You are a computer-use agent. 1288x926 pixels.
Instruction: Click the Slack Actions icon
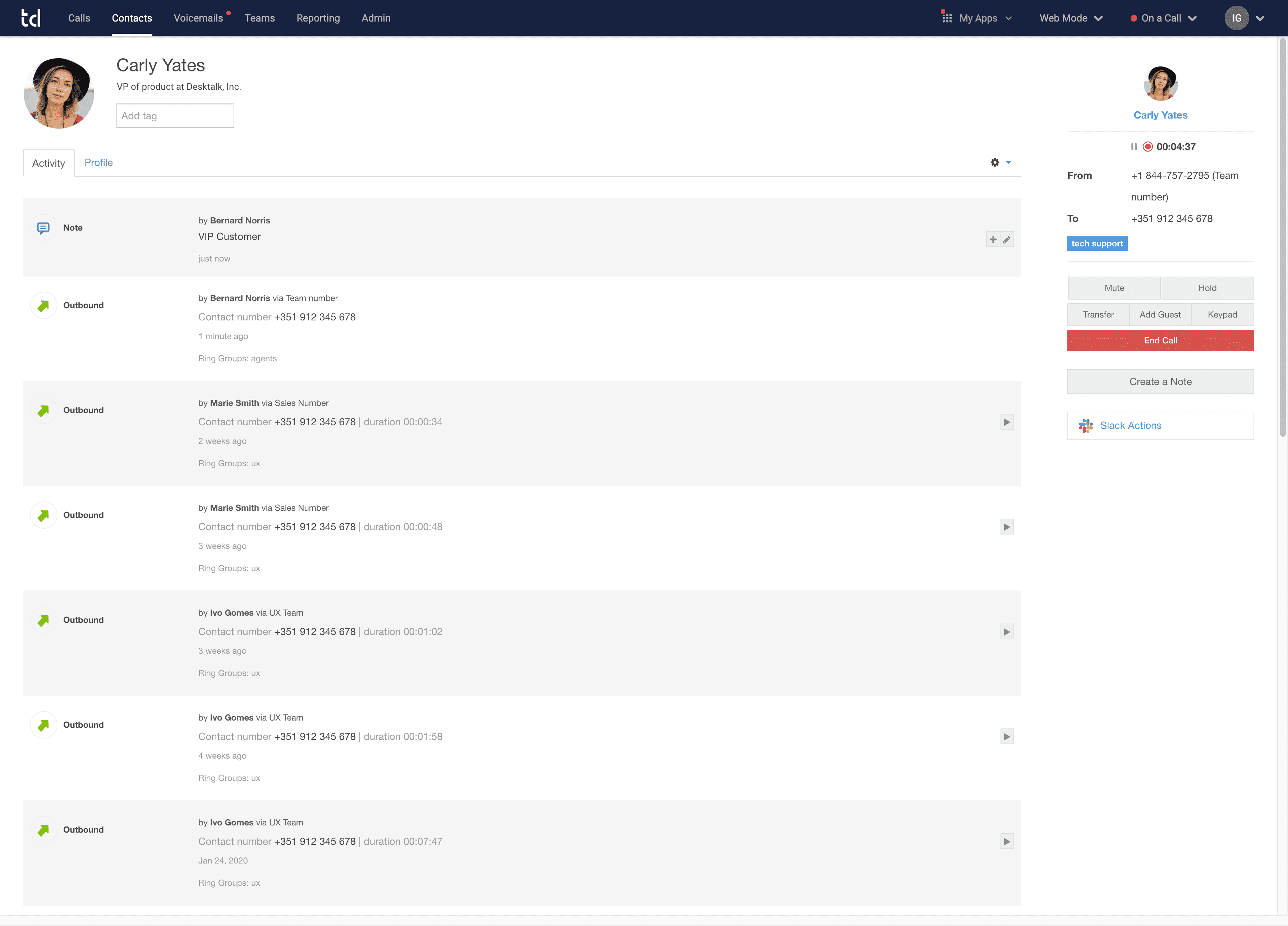pyautogui.click(x=1086, y=426)
